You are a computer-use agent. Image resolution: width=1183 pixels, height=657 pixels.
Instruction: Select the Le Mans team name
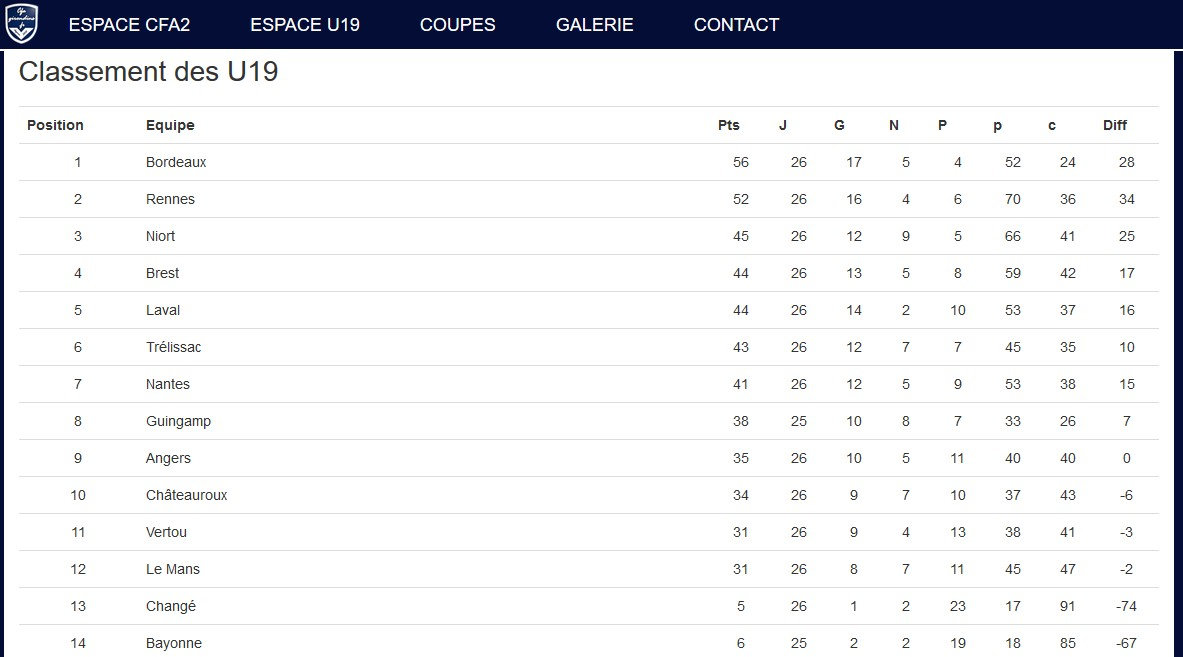173,569
